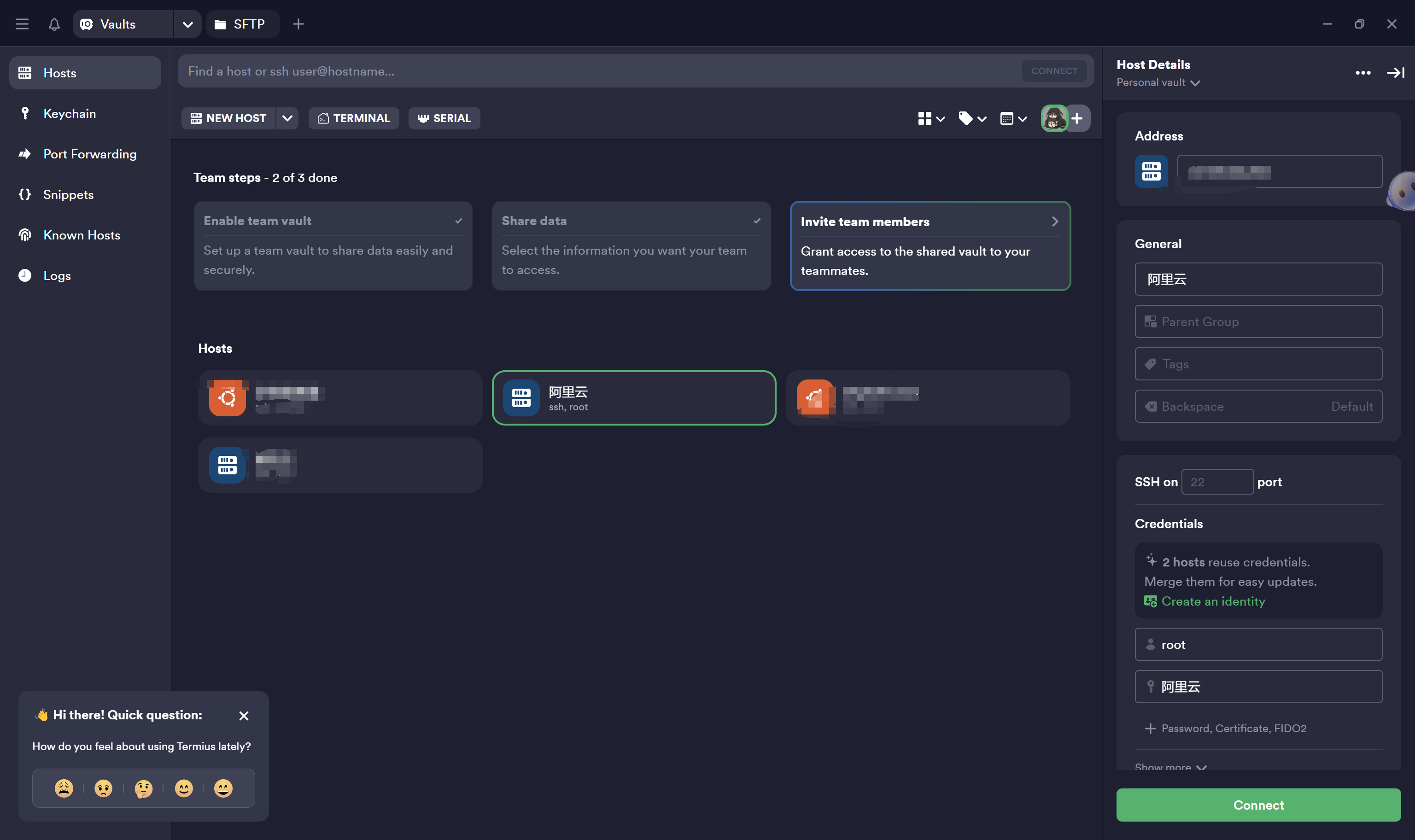1415x840 pixels.
Task: Select the very happy face emoji
Action: 223,788
